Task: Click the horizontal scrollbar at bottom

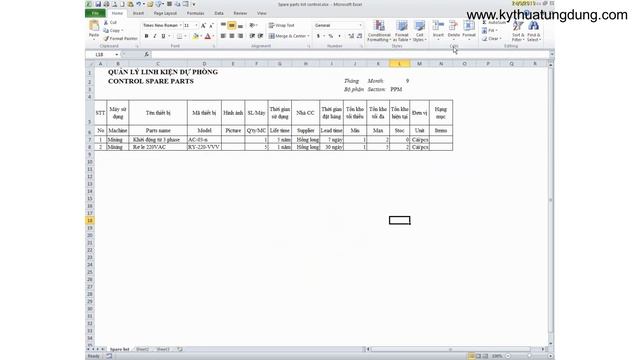Action: pyautogui.click(x=450, y=349)
